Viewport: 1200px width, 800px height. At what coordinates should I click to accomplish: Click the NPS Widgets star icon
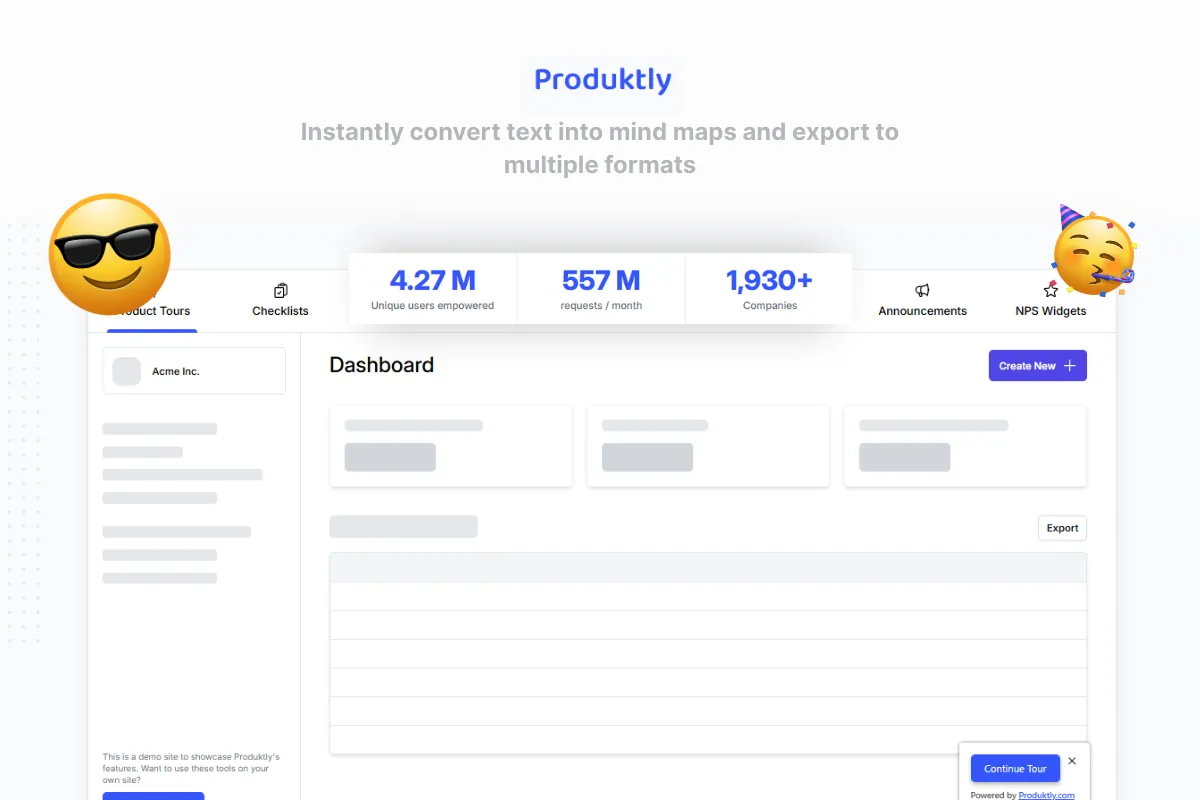1050,290
